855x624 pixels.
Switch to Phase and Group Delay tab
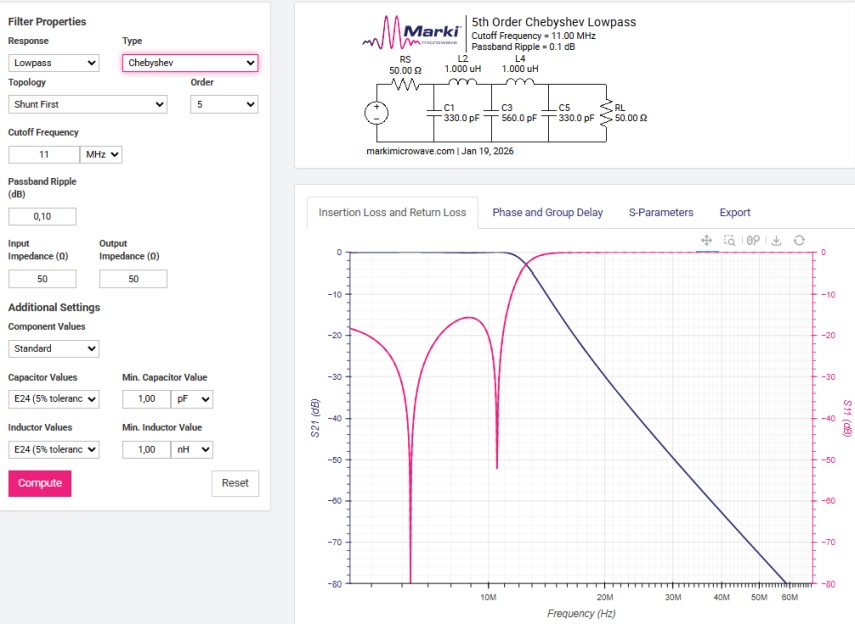click(547, 212)
